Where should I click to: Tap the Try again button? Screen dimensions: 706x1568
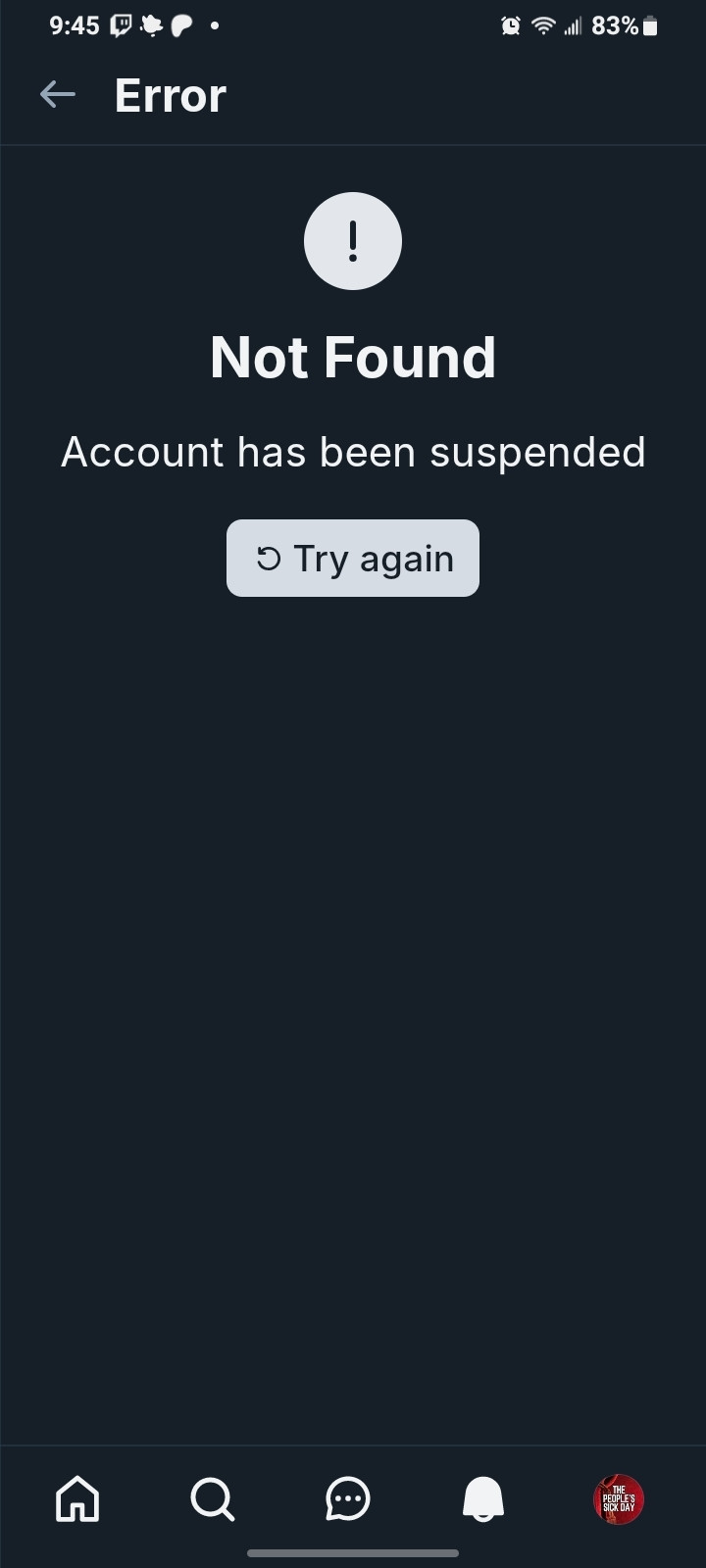pos(353,558)
